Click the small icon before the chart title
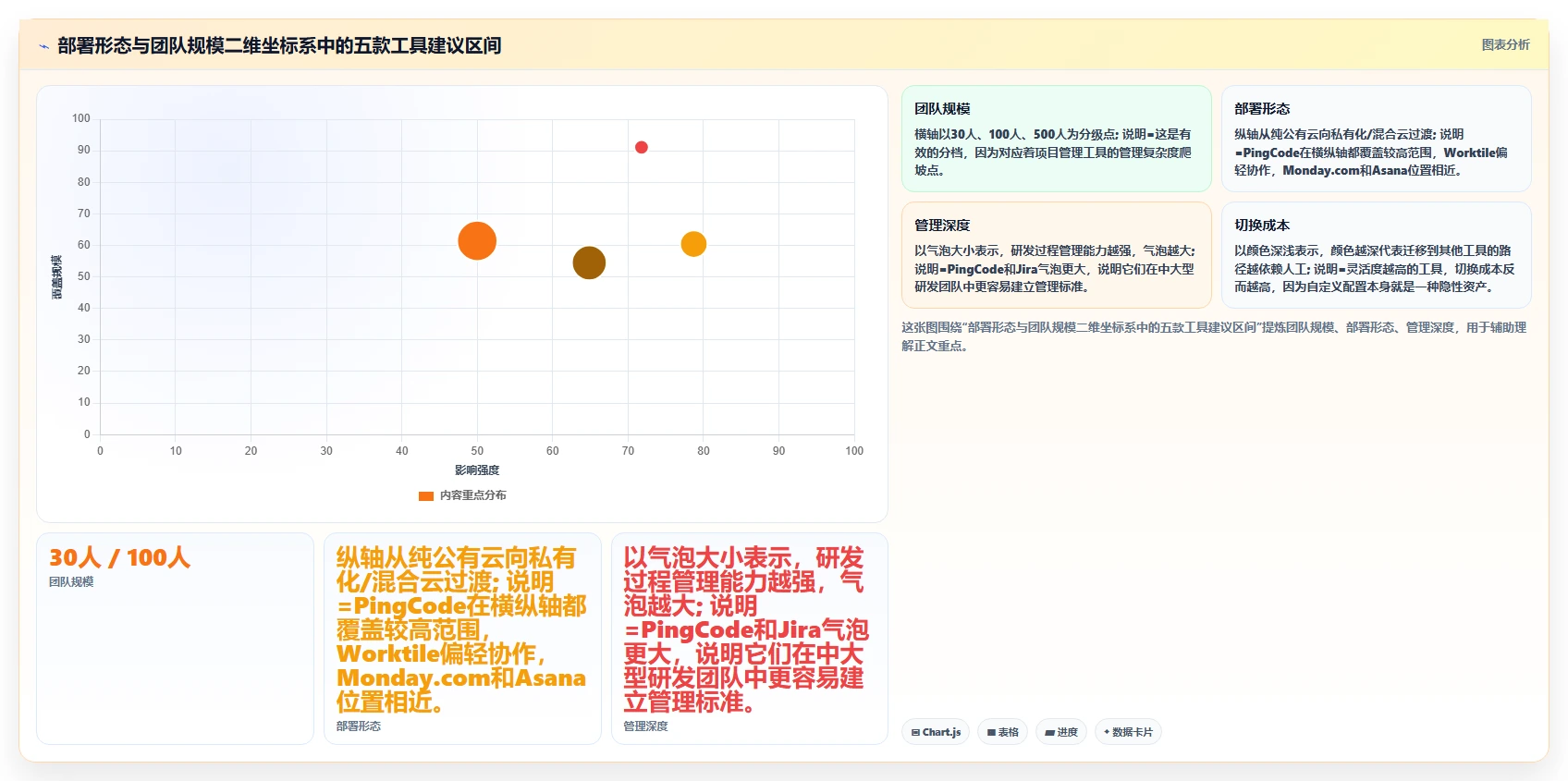This screenshot has width=1568, height=781. 43,46
